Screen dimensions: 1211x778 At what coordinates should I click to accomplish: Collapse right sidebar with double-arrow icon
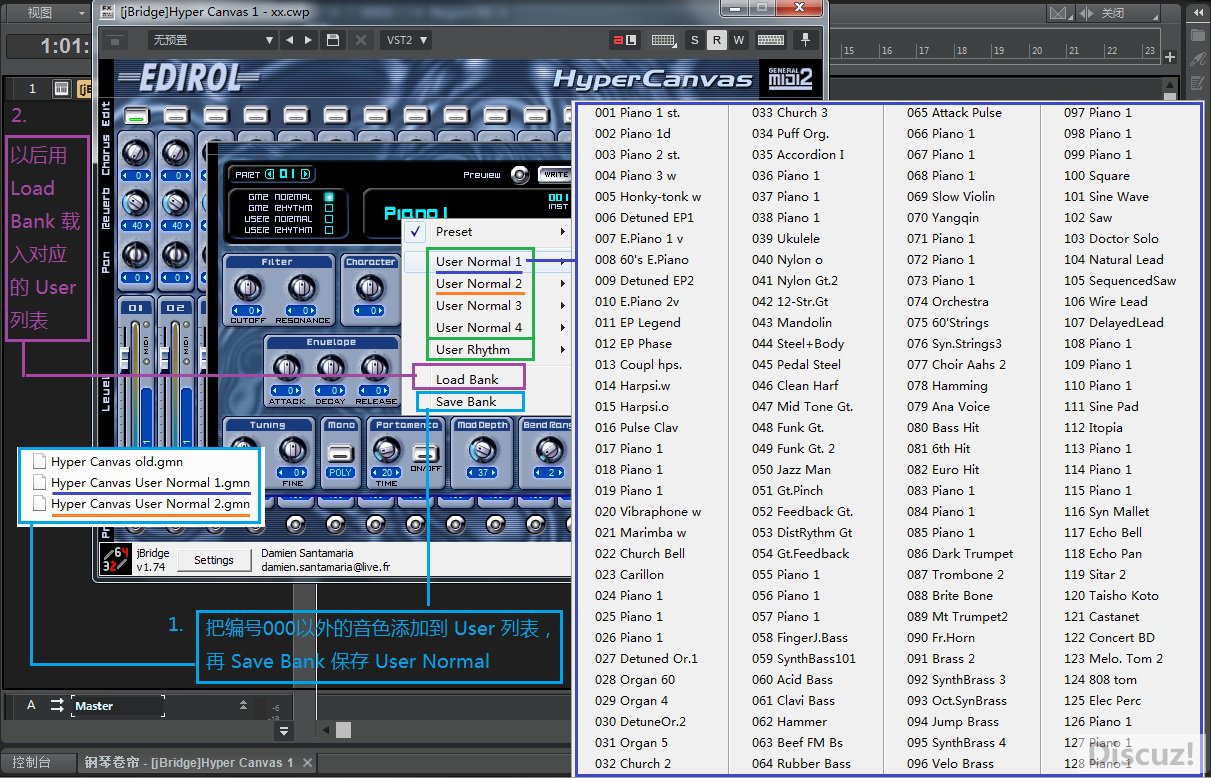click(1197, 13)
